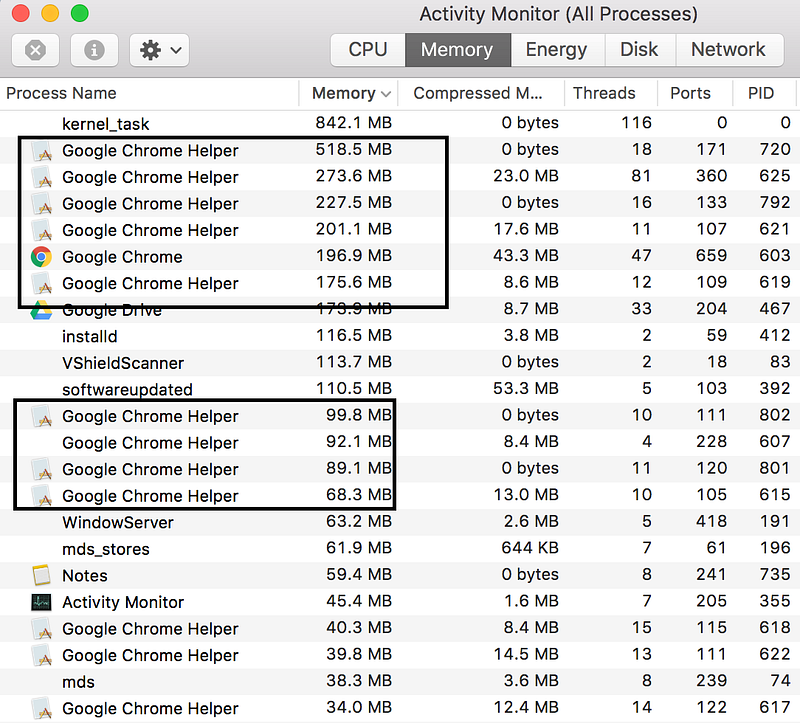This screenshot has height=723, width=800.
Task: Click the 113.7 MB memory value
Action: (354, 361)
